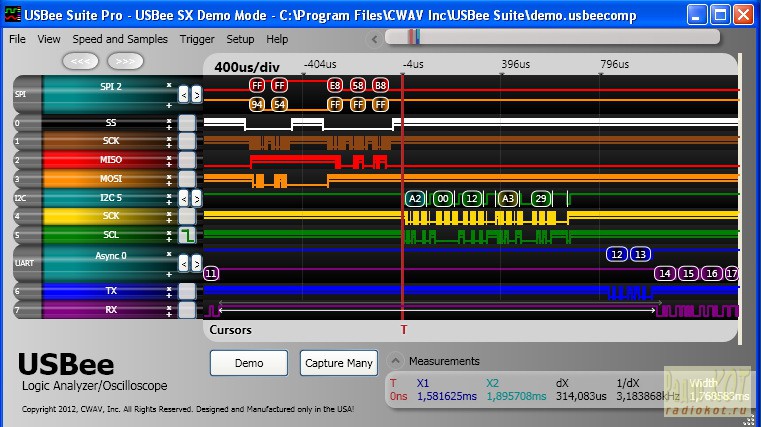761x427 pixels.
Task: Click the <<< pan left button
Action: (81, 61)
